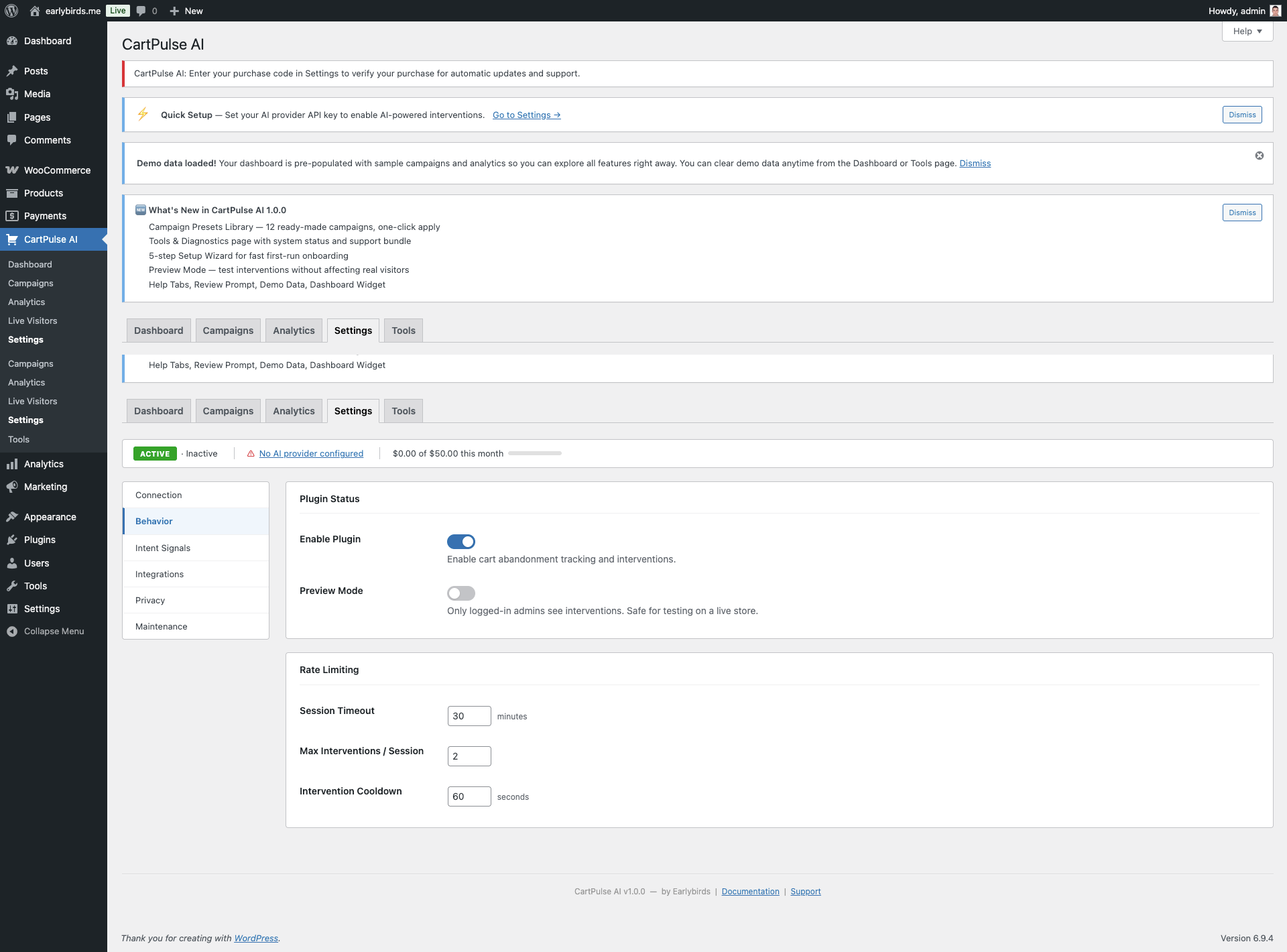
Task: Disable the Enable Plugin toggle
Action: click(x=461, y=541)
